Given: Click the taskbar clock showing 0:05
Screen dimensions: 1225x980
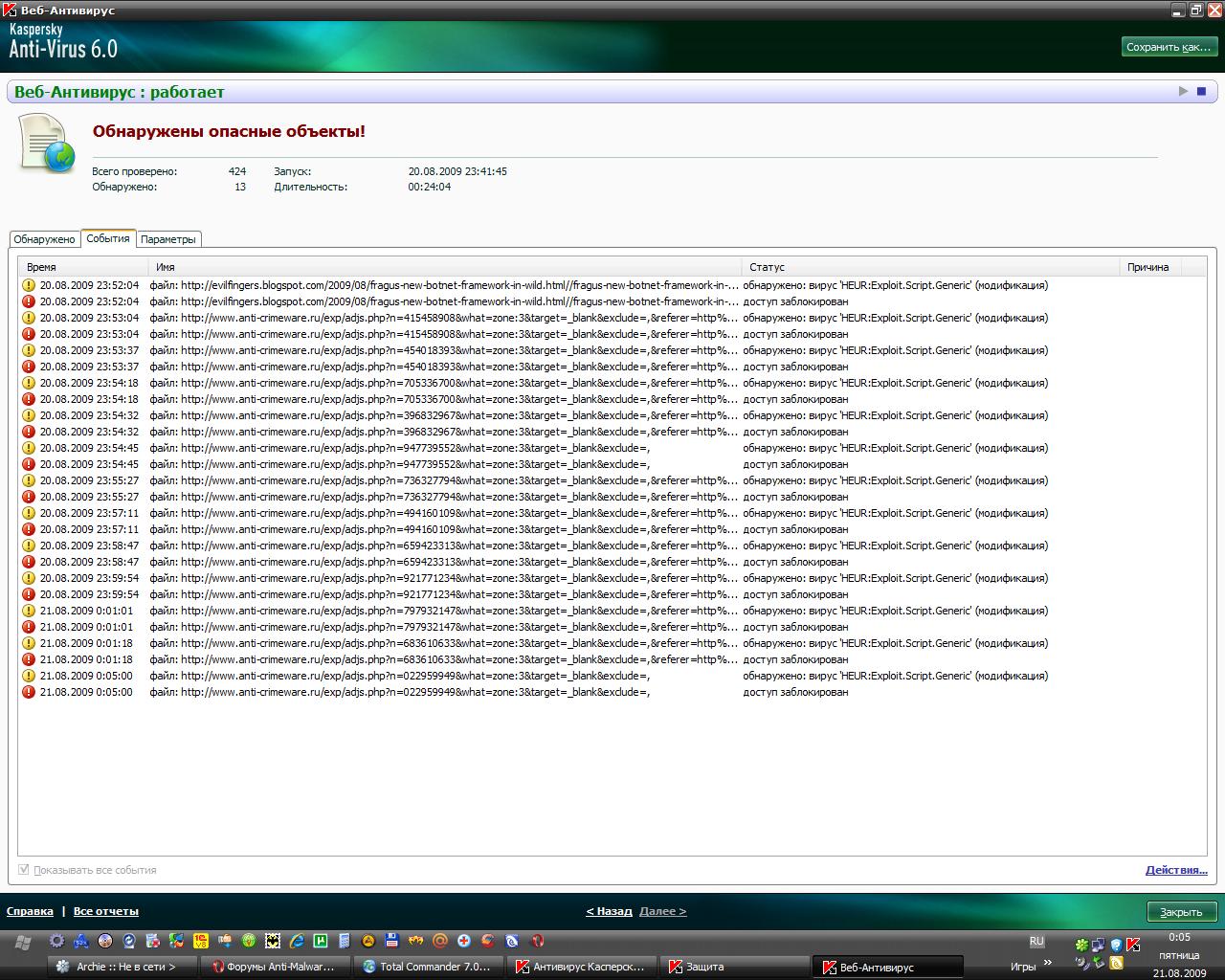Looking at the screenshot, I should [1179, 938].
